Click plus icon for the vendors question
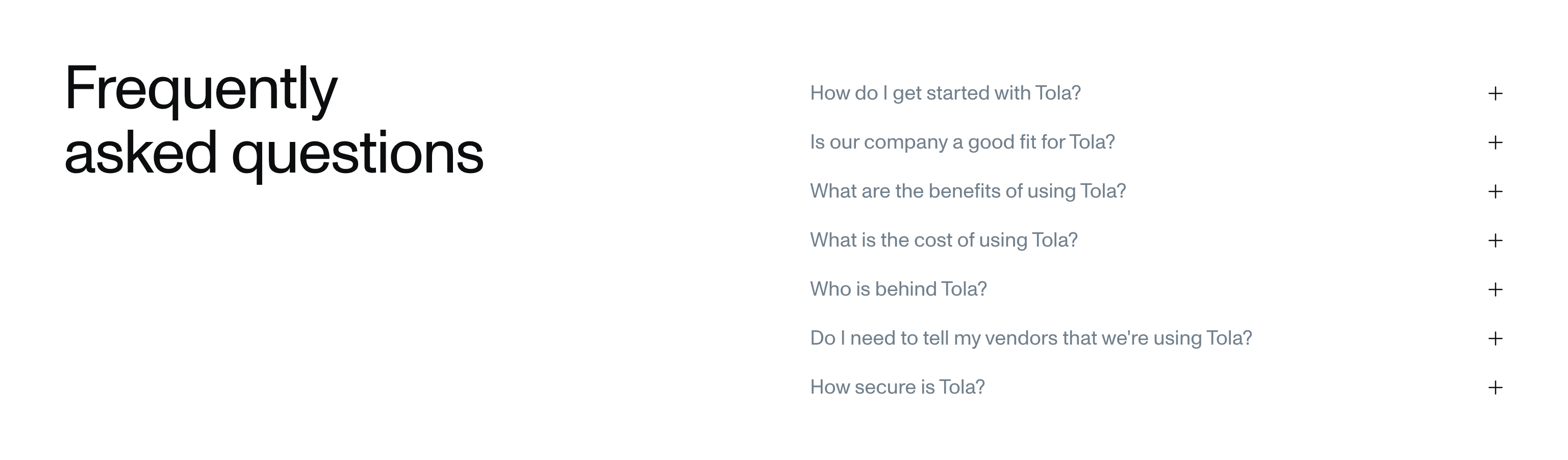The image size is (1568, 460). [1495, 339]
